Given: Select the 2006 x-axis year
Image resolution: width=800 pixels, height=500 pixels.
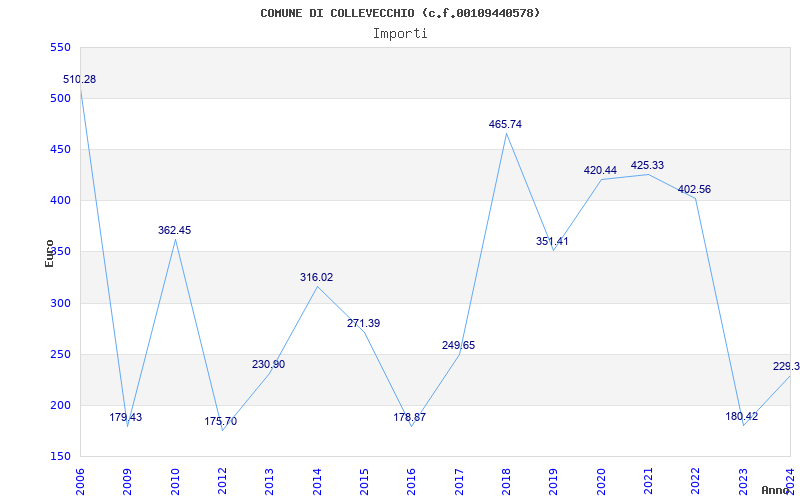Looking at the screenshot, I should pos(80,481).
